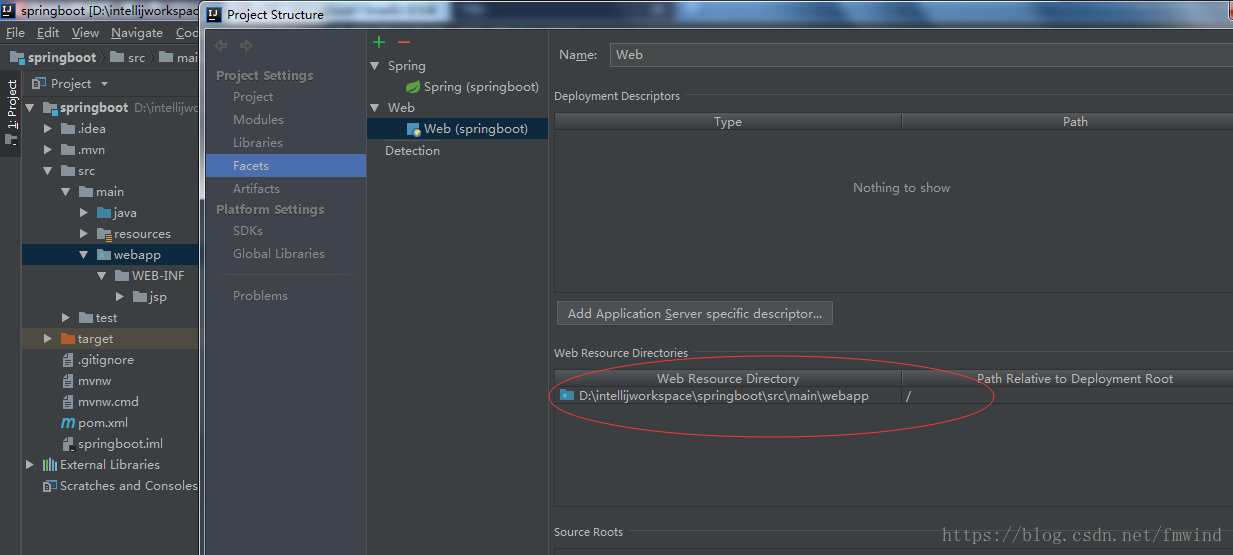The width and height of the screenshot is (1233, 555).
Task: Click the web resource directory folder icon
Action: tap(567, 396)
